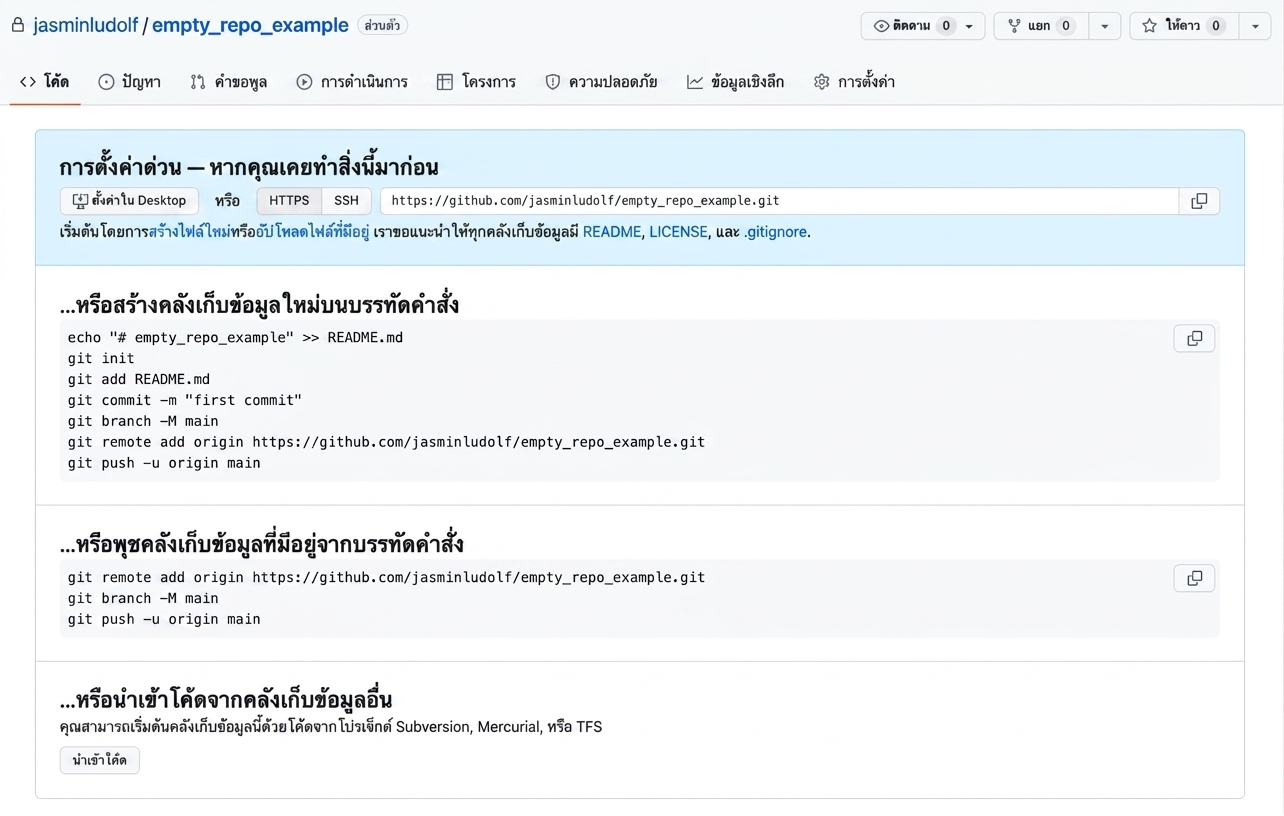Copy the clone URL with copy icon
Viewport: 1284px width, 816px height.
click(x=1199, y=201)
